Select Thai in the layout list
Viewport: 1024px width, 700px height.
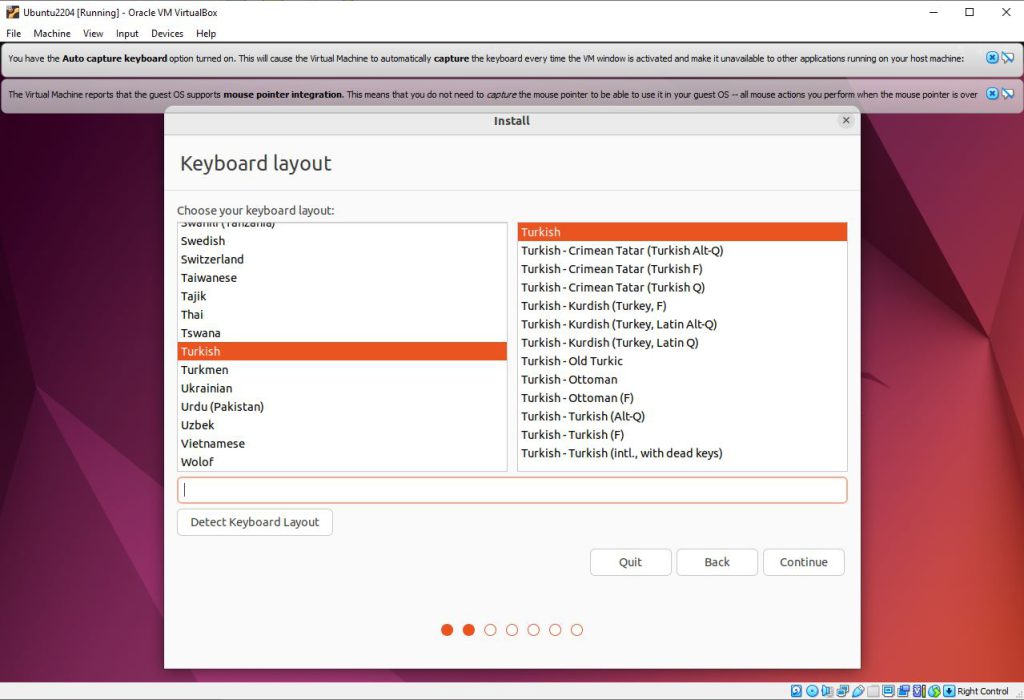click(x=342, y=314)
